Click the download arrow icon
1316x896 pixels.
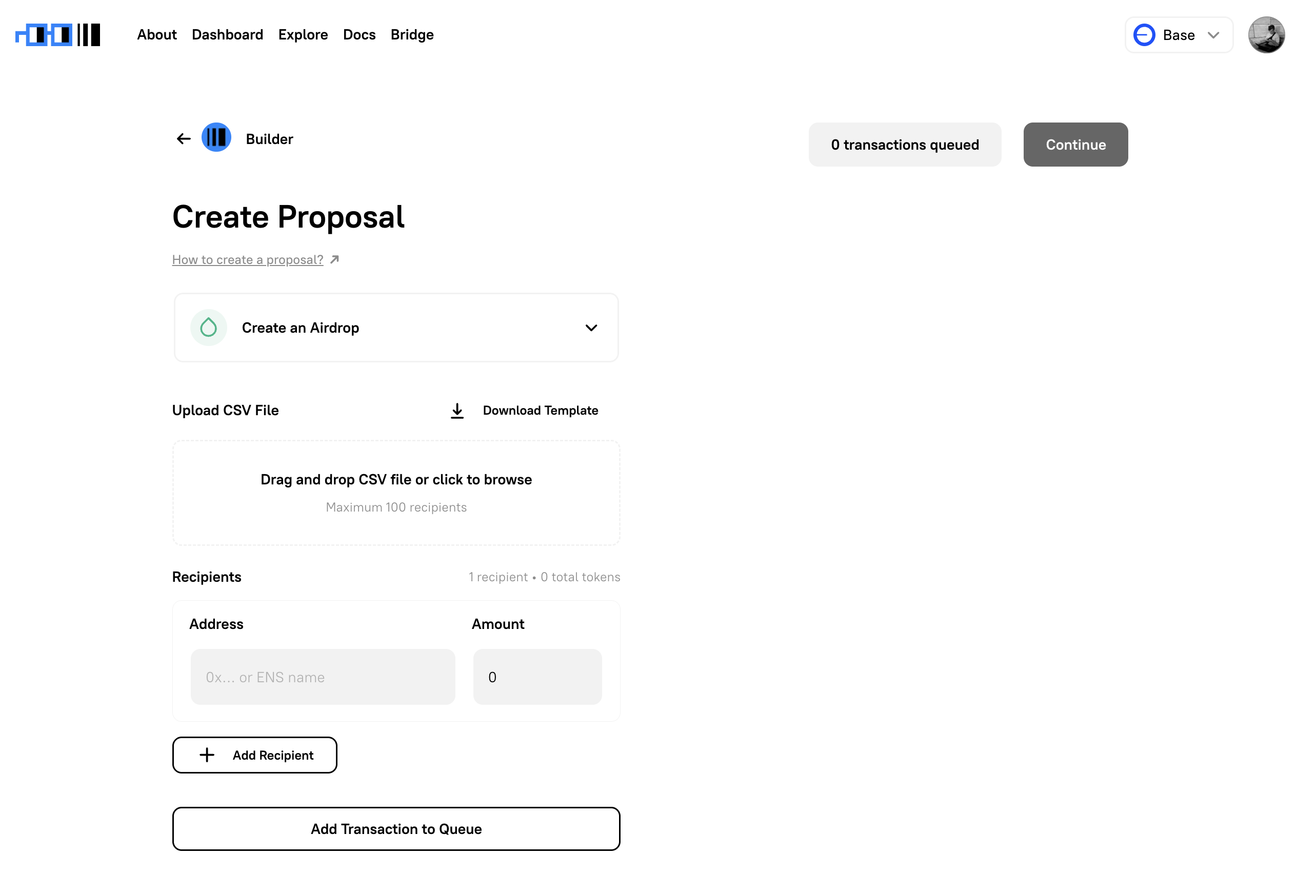point(457,411)
